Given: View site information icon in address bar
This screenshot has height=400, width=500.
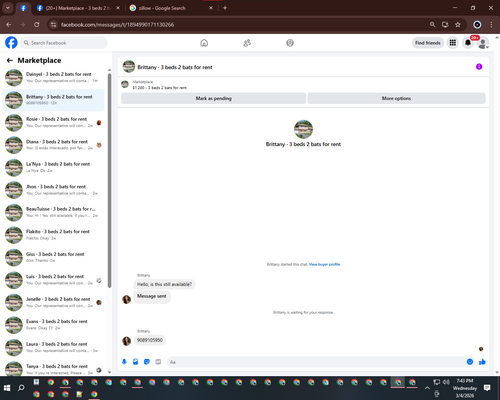Looking at the screenshot, I should point(53,25).
